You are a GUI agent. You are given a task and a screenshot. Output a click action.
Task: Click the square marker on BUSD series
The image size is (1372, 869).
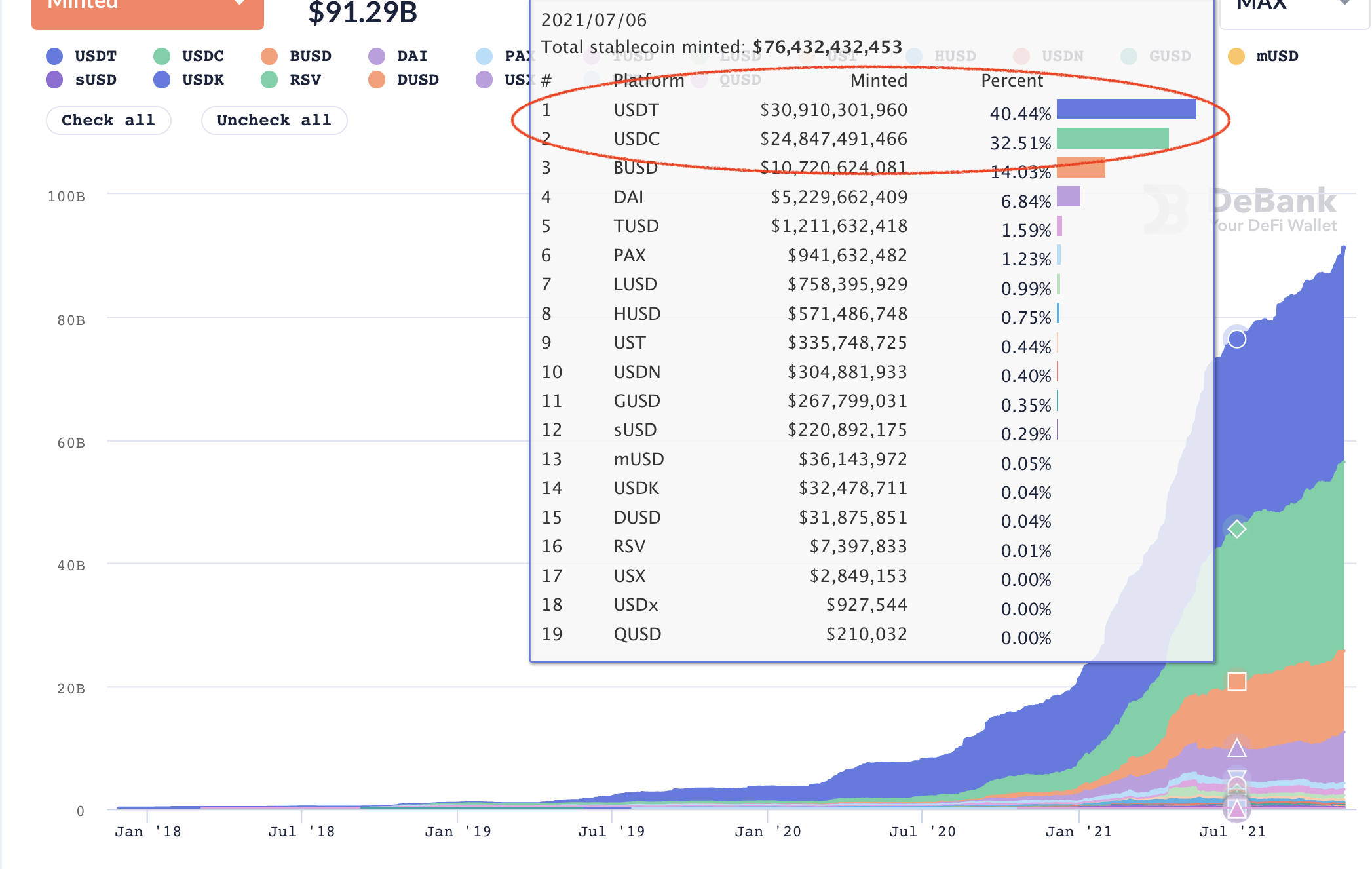pos(1236,682)
